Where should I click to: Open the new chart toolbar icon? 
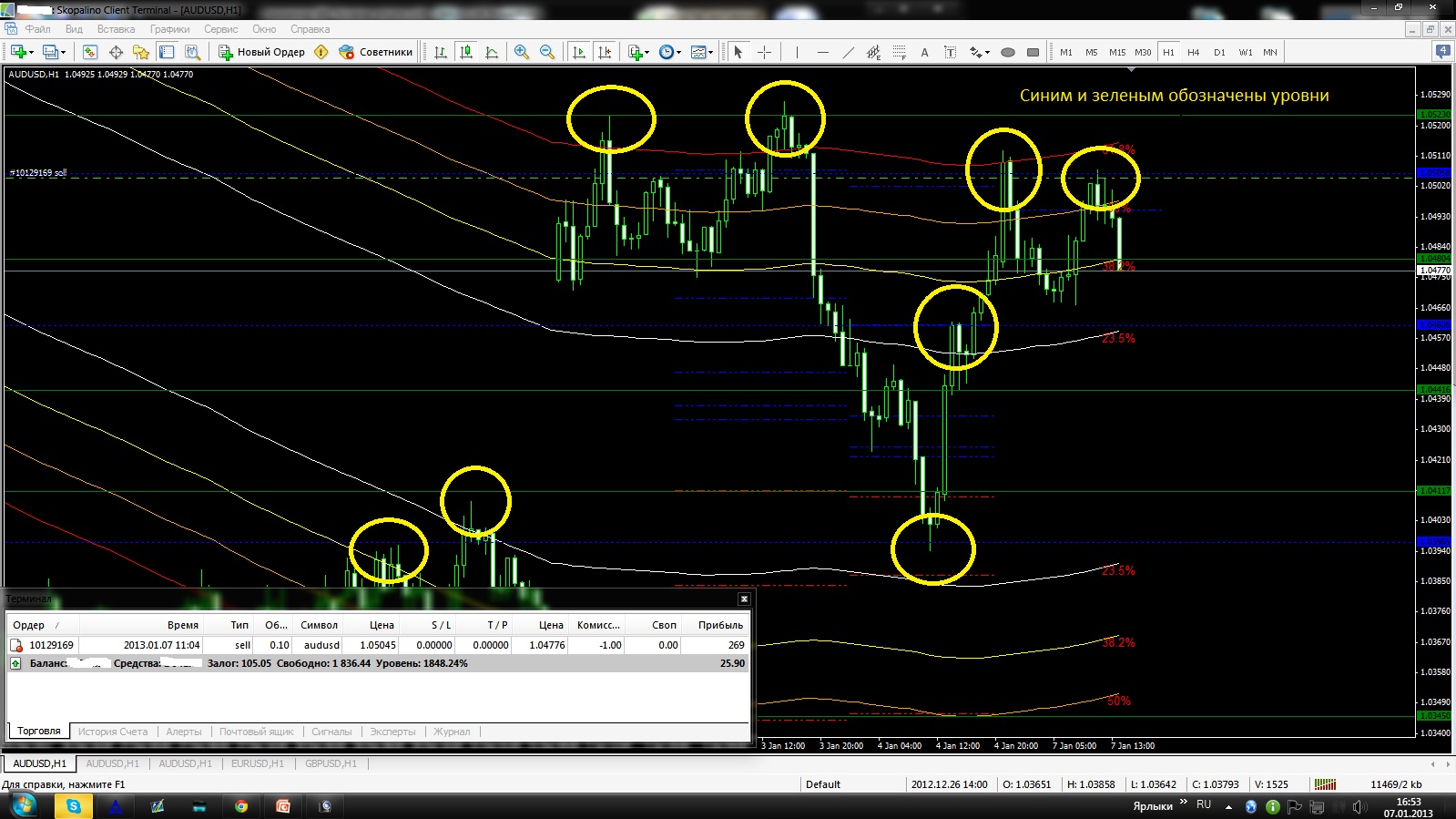[x=19, y=52]
